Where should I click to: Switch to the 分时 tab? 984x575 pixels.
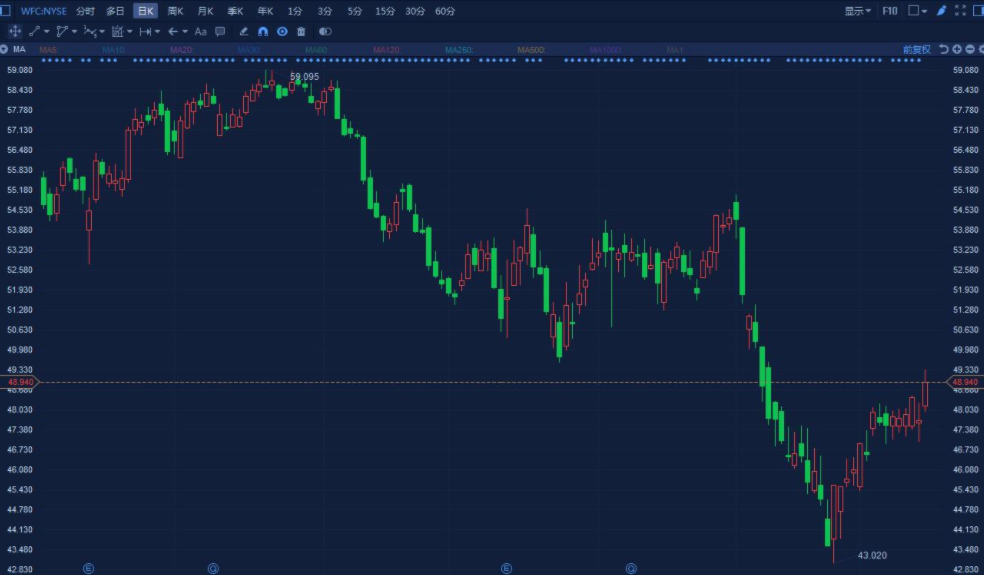85,11
